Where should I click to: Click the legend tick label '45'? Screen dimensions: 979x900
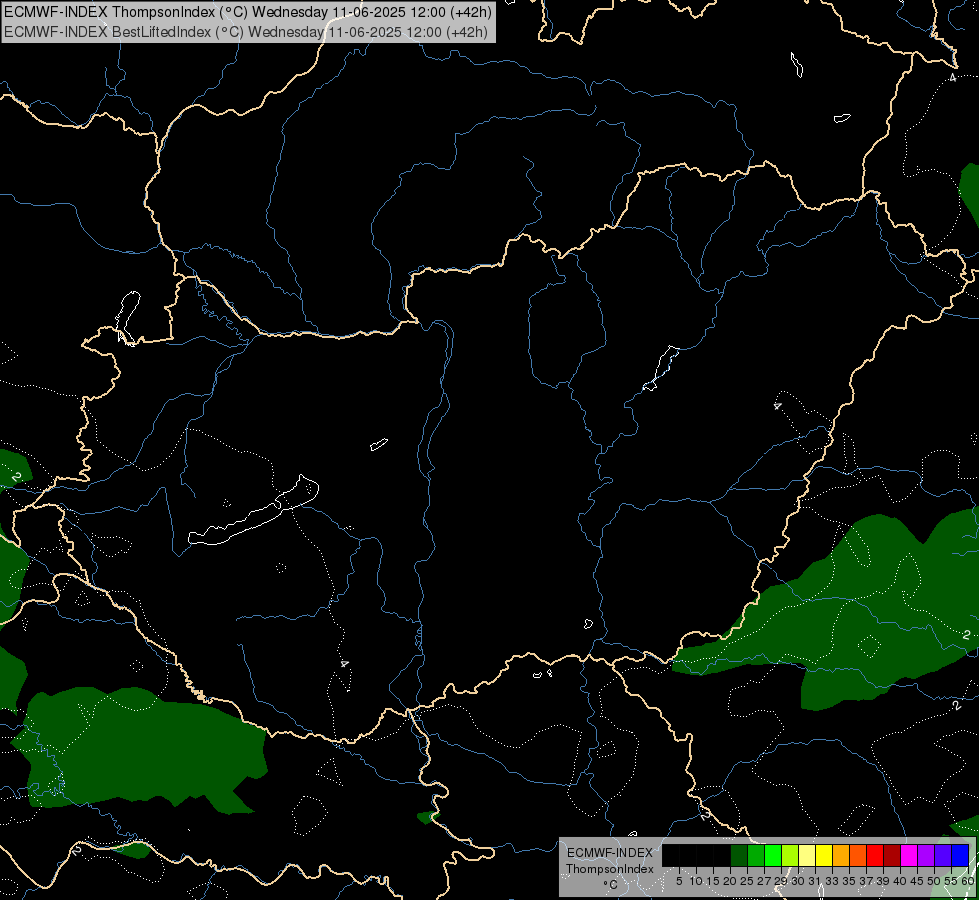point(917,881)
